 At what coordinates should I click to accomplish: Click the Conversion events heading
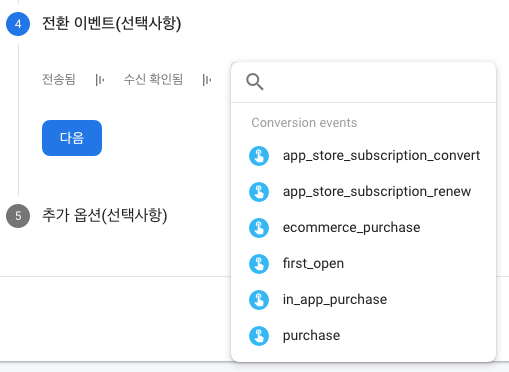[304, 123]
